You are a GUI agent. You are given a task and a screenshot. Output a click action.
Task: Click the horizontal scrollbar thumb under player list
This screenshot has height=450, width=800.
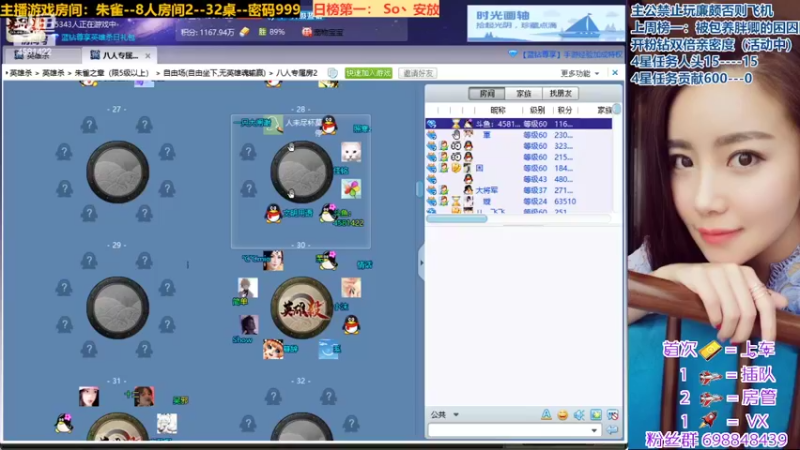[x=457, y=219]
